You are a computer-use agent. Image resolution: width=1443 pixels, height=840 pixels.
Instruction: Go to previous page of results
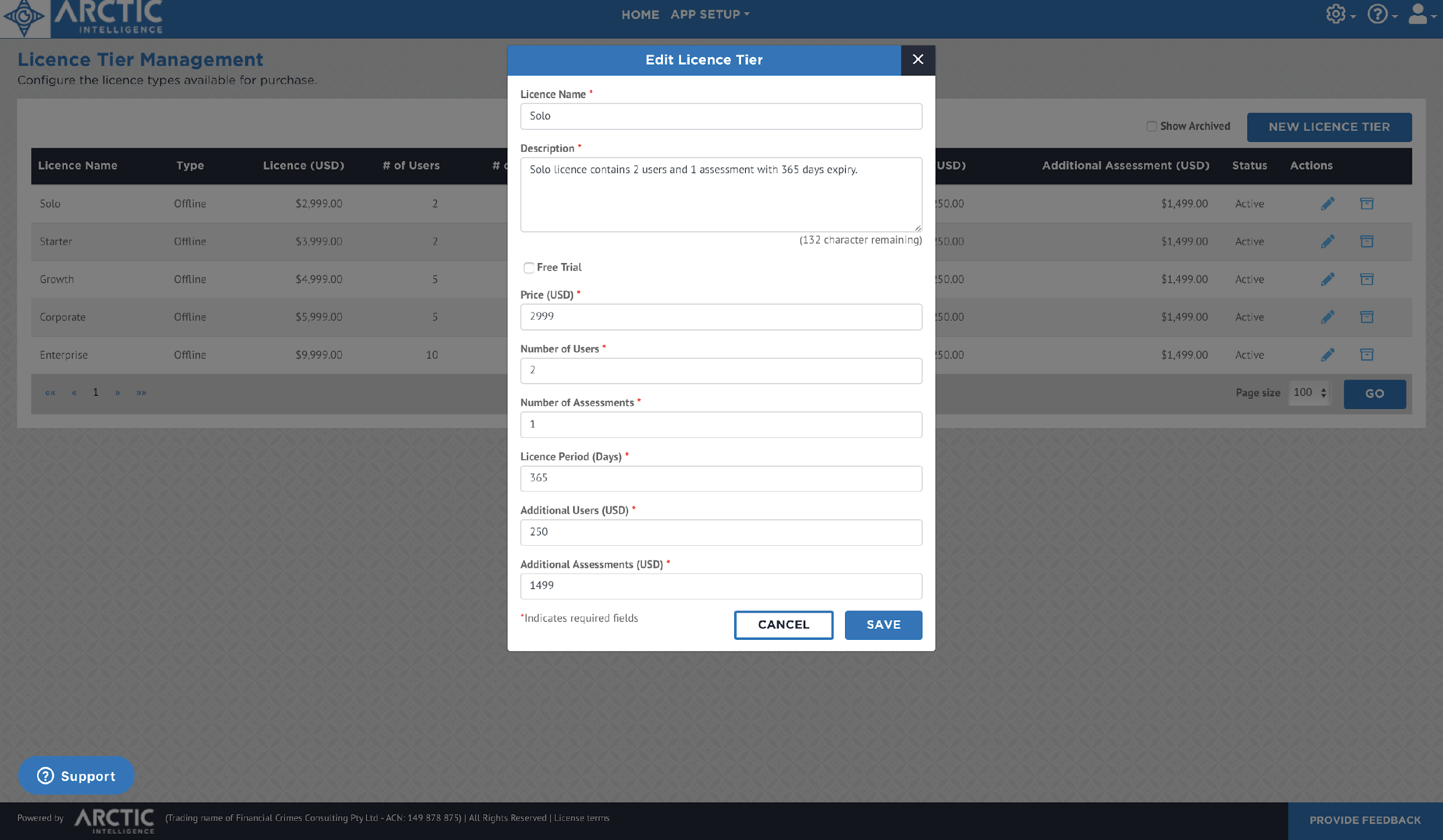74,393
